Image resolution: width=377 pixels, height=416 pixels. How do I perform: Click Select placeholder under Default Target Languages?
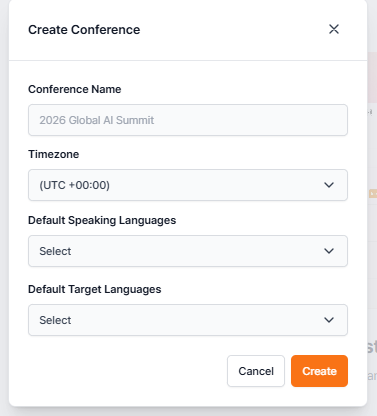(55, 320)
